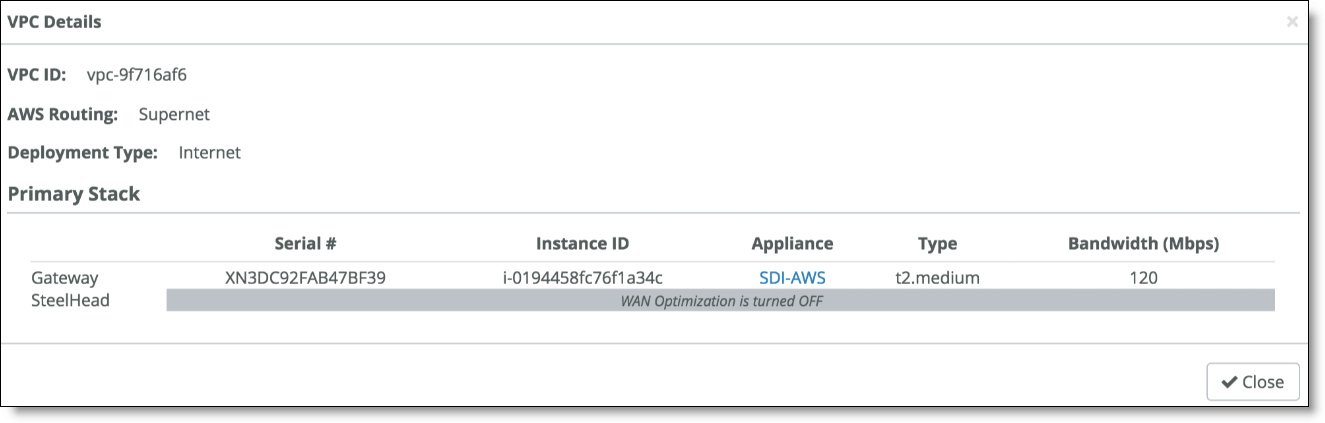Select the t2.medium type value
The width and height of the screenshot is (1325, 423).
[937, 278]
